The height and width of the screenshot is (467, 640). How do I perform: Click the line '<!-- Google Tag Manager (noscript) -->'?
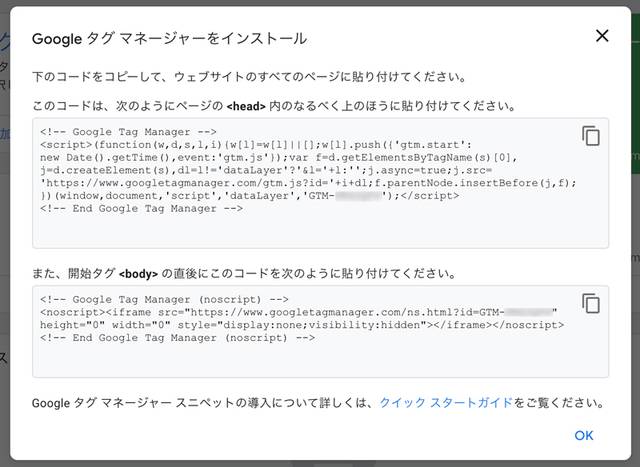click(x=164, y=299)
